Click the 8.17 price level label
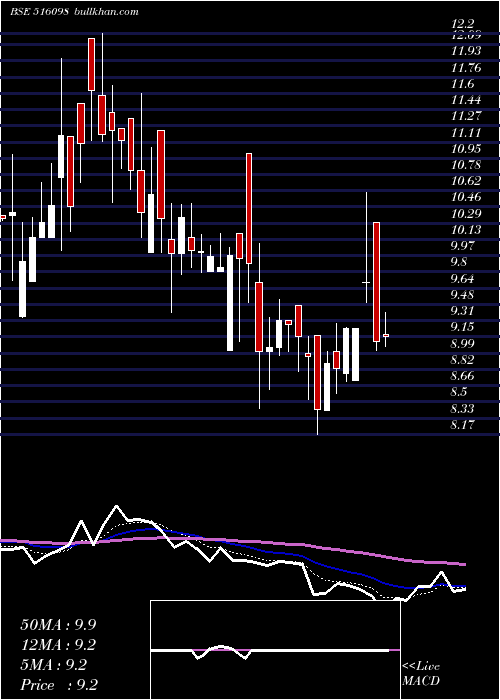The width and height of the screenshot is (500, 700). coord(463,424)
